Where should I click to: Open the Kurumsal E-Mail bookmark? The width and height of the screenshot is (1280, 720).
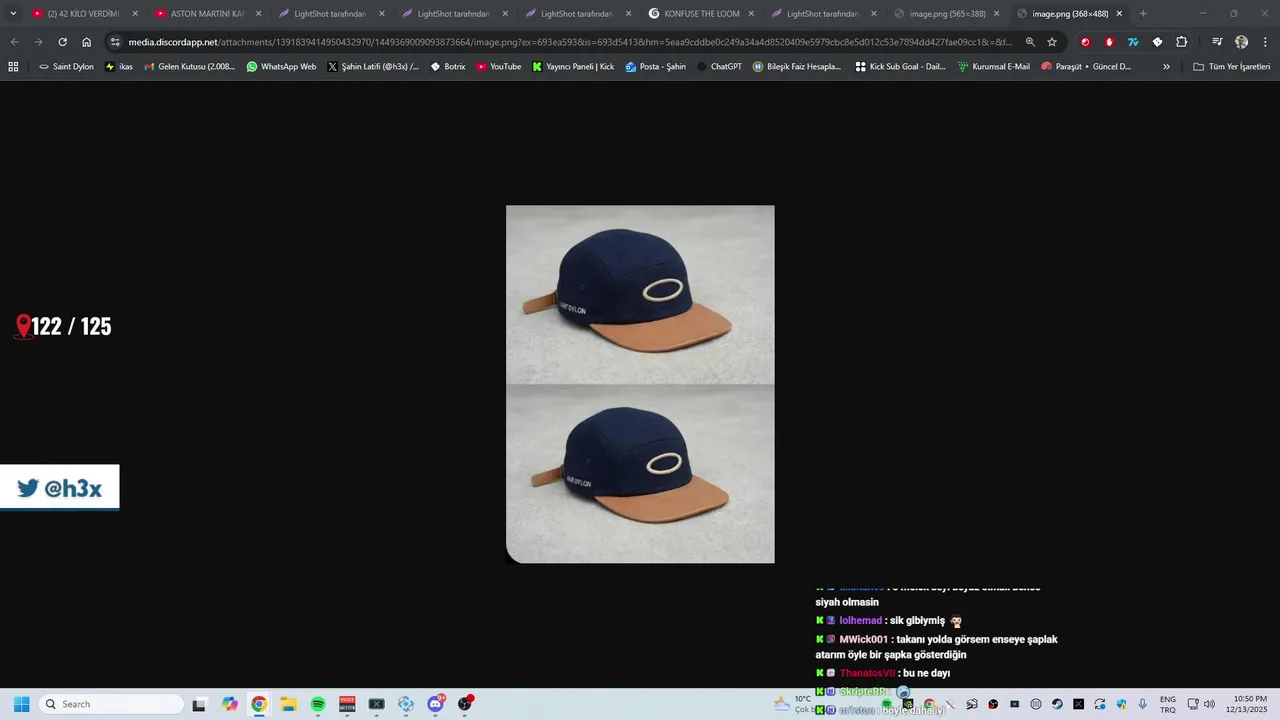coord(993,66)
